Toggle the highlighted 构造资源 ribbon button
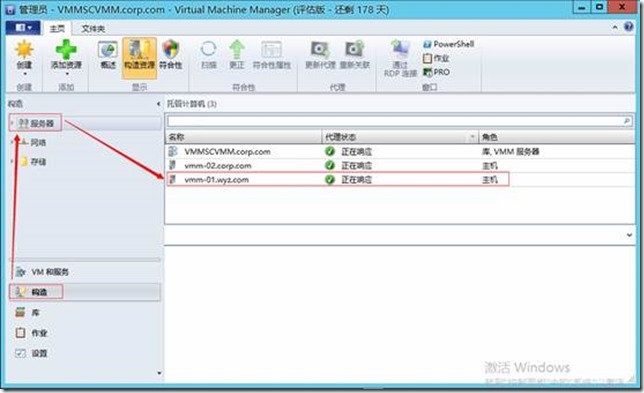The height and width of the screenshot is (393, 644). coord(139,57)
